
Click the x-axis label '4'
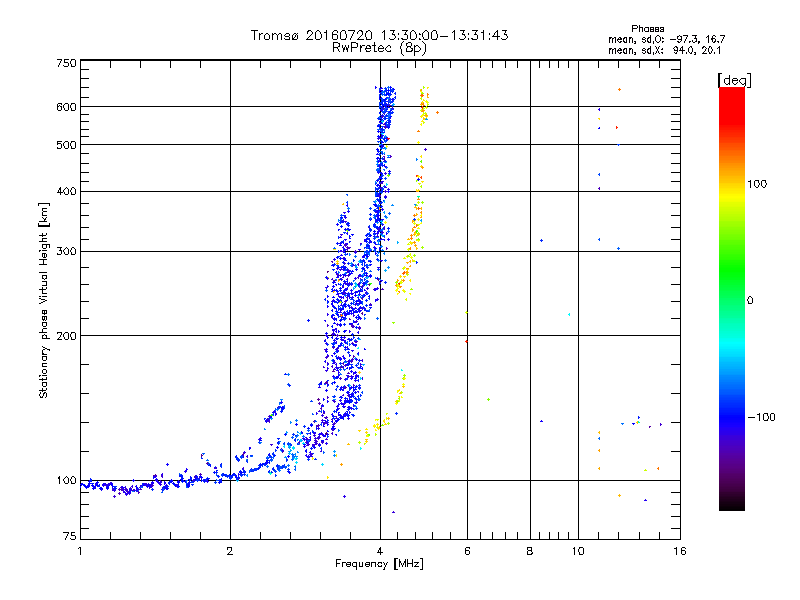pos(380,551)
